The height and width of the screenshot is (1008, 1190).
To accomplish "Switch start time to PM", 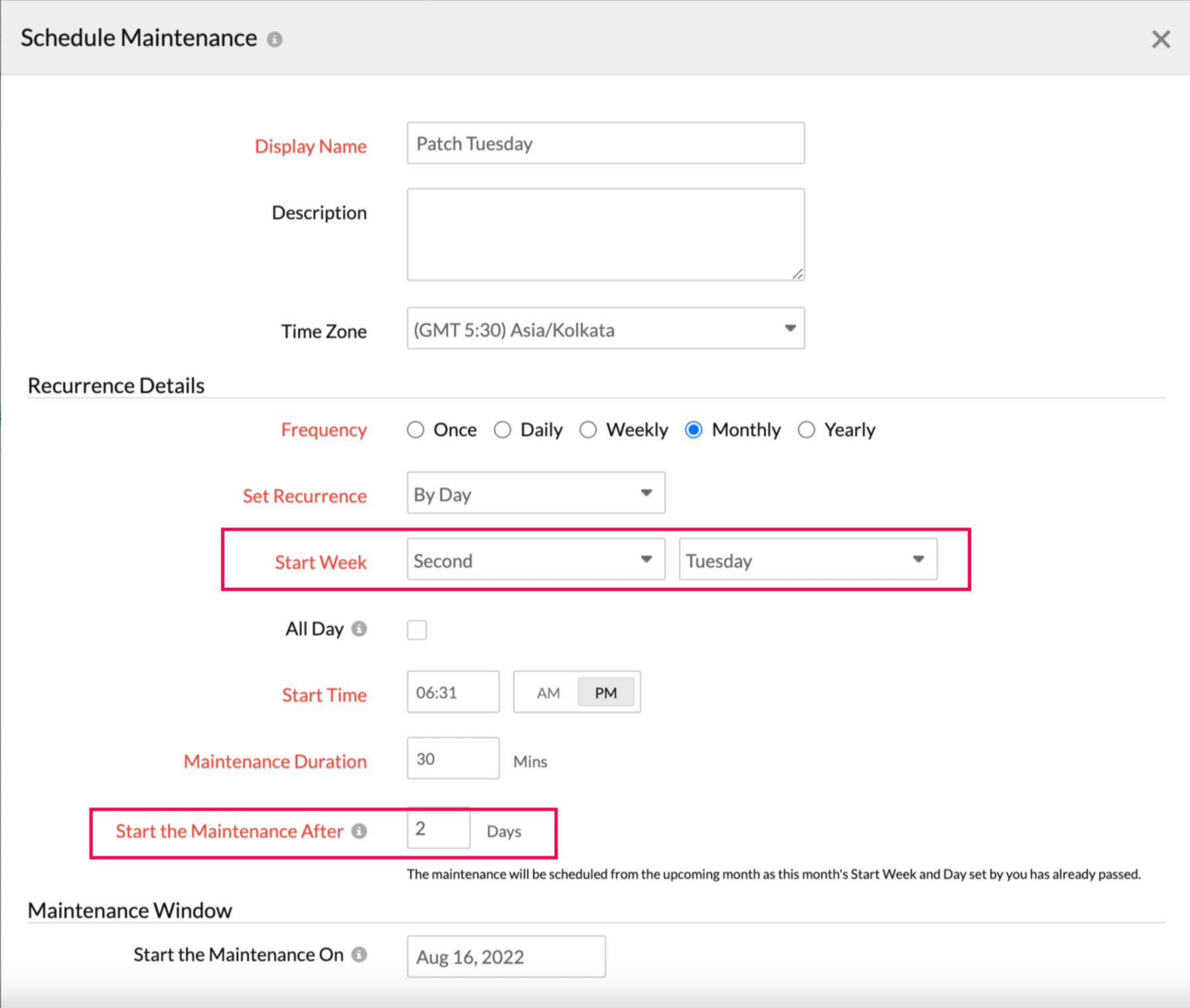I will [605, 693].
